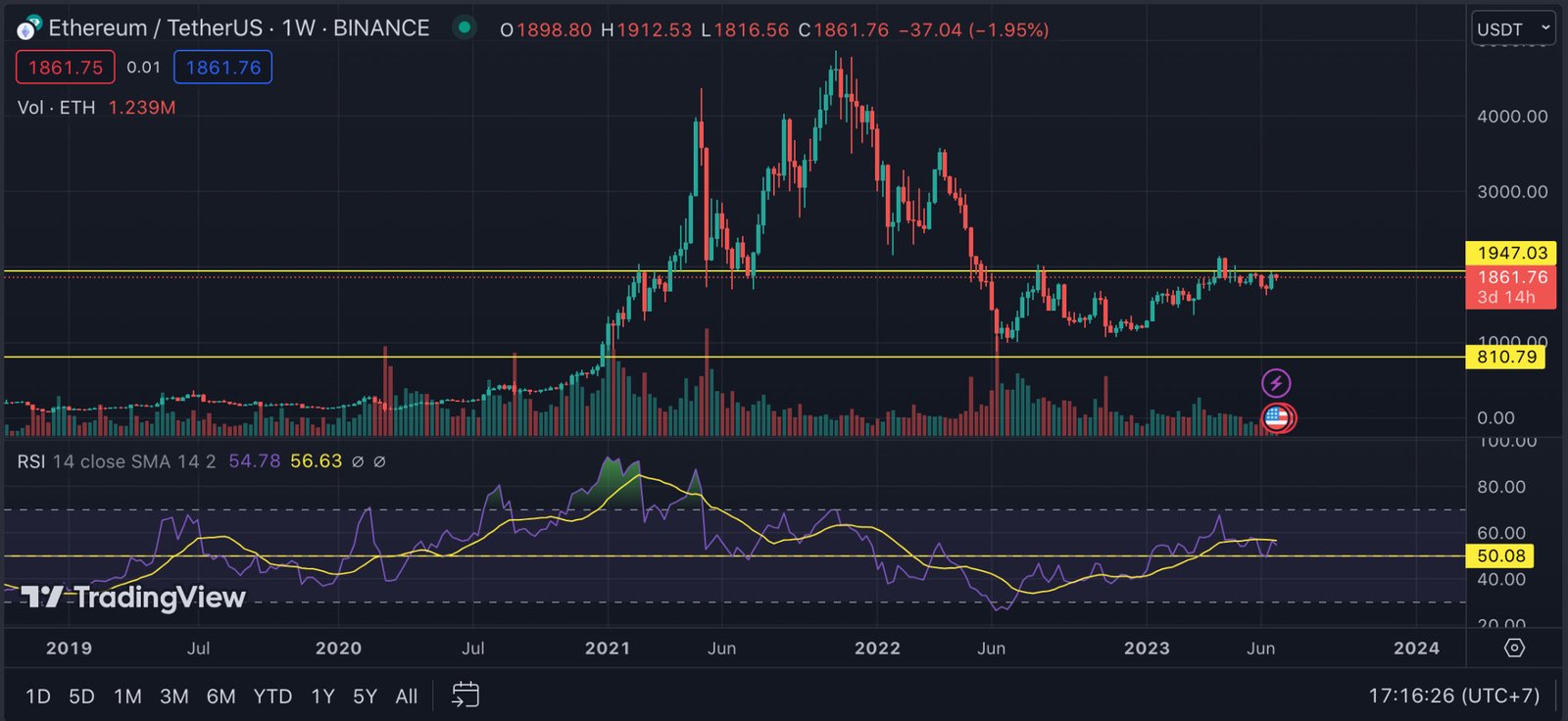The width and height of the screenshot is (1568, 721).
Task: Click the TradingView logo
Action: coord(133,597)
